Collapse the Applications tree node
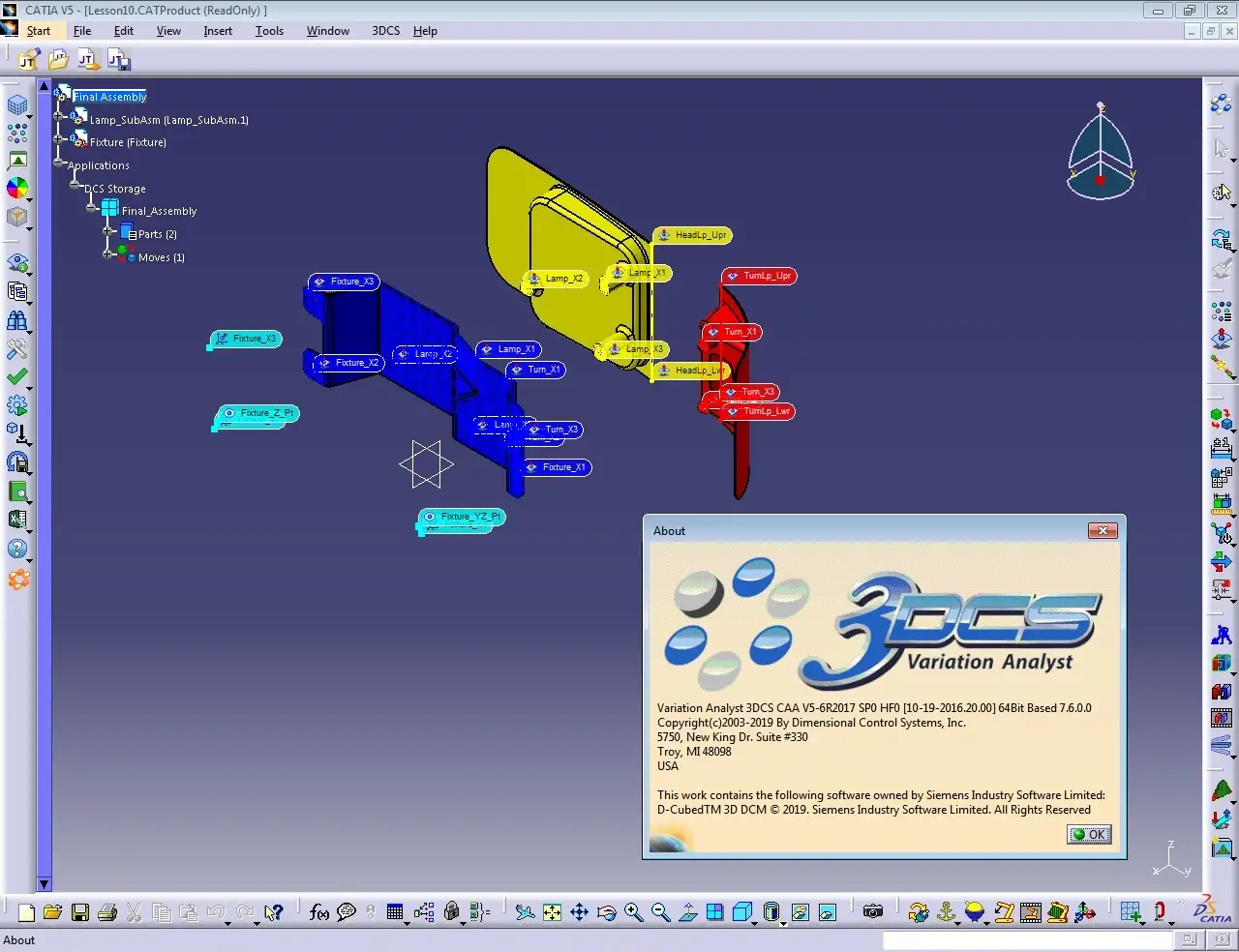The height and width of the screenshot is (952, 1239). (58, 163)
